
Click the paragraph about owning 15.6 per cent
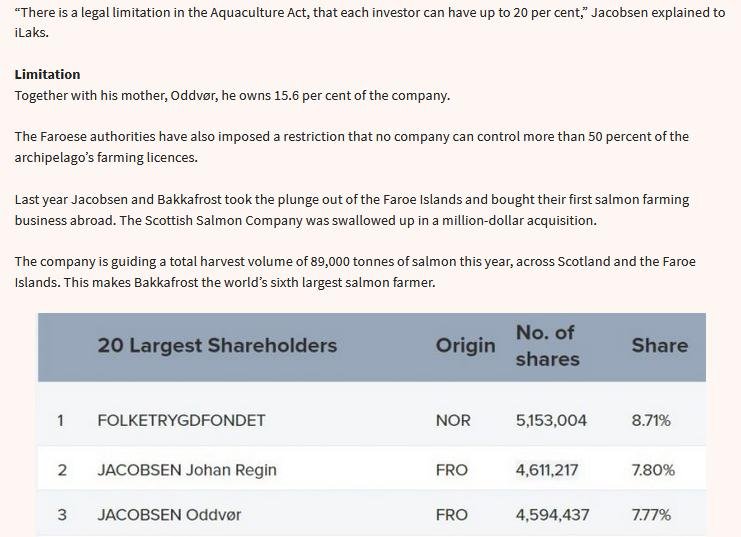(232, 95)
